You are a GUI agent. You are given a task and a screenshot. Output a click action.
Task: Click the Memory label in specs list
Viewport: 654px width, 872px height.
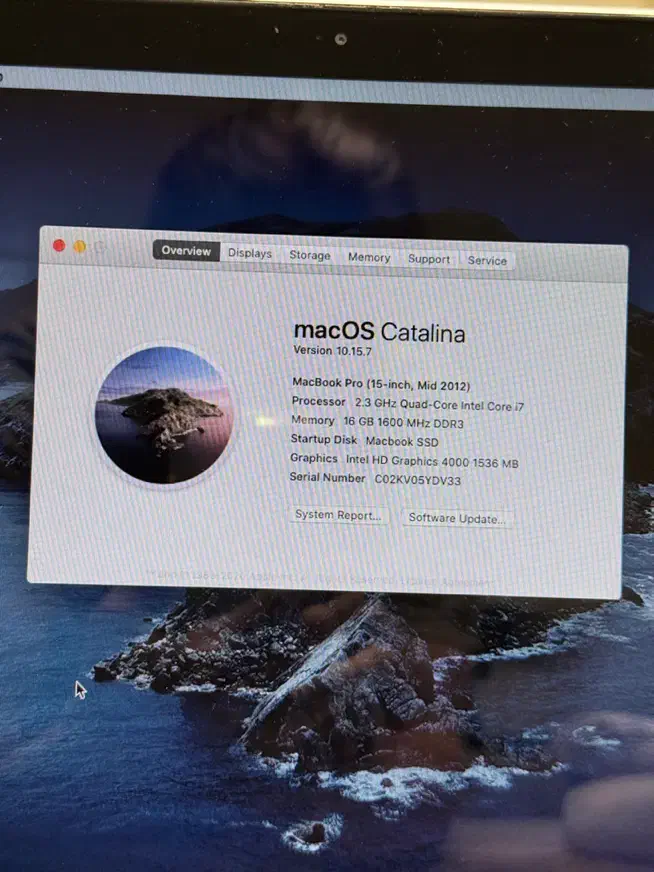[x=313, y=420]
